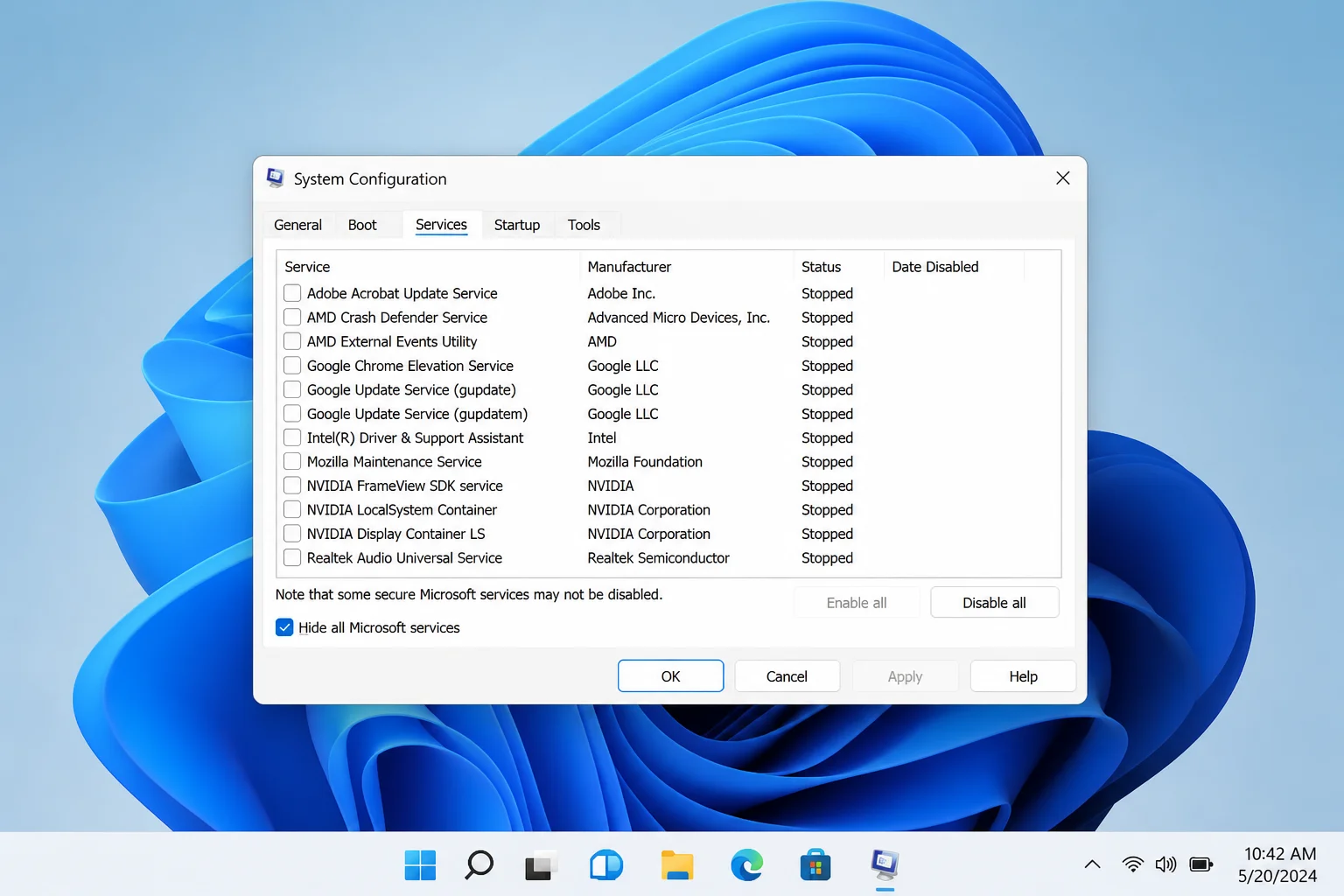Click 'AMD' manufacturer cell
This screenshot has width=1344, height=896.
[602, 341]
